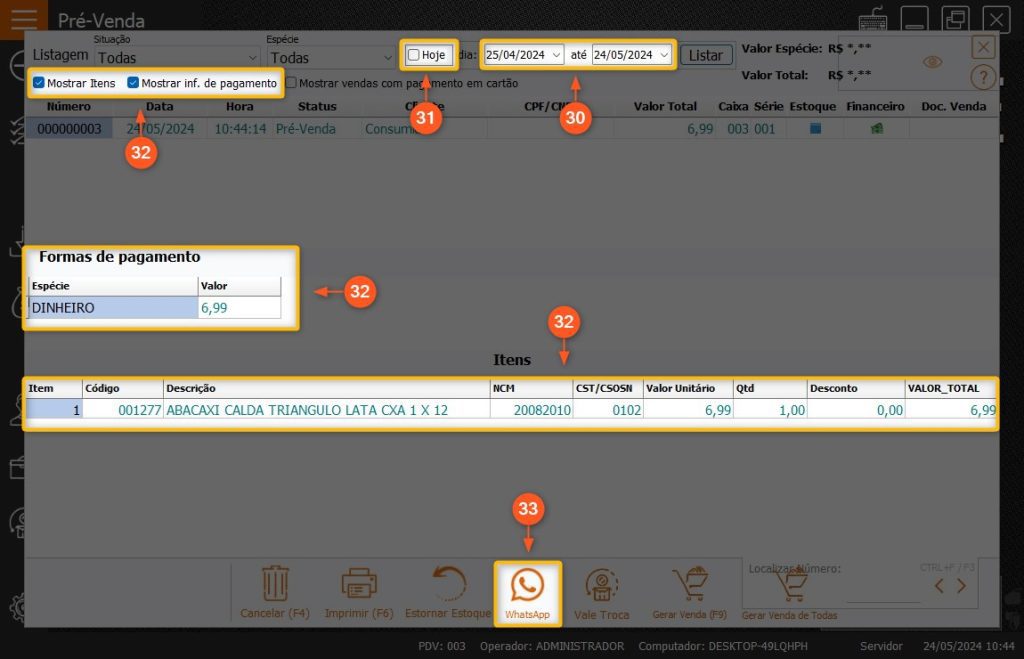1024x659 pixels.
Task: Uncheck Mostrar inf. de pagamento checkbox
Action: click(134, 83)
